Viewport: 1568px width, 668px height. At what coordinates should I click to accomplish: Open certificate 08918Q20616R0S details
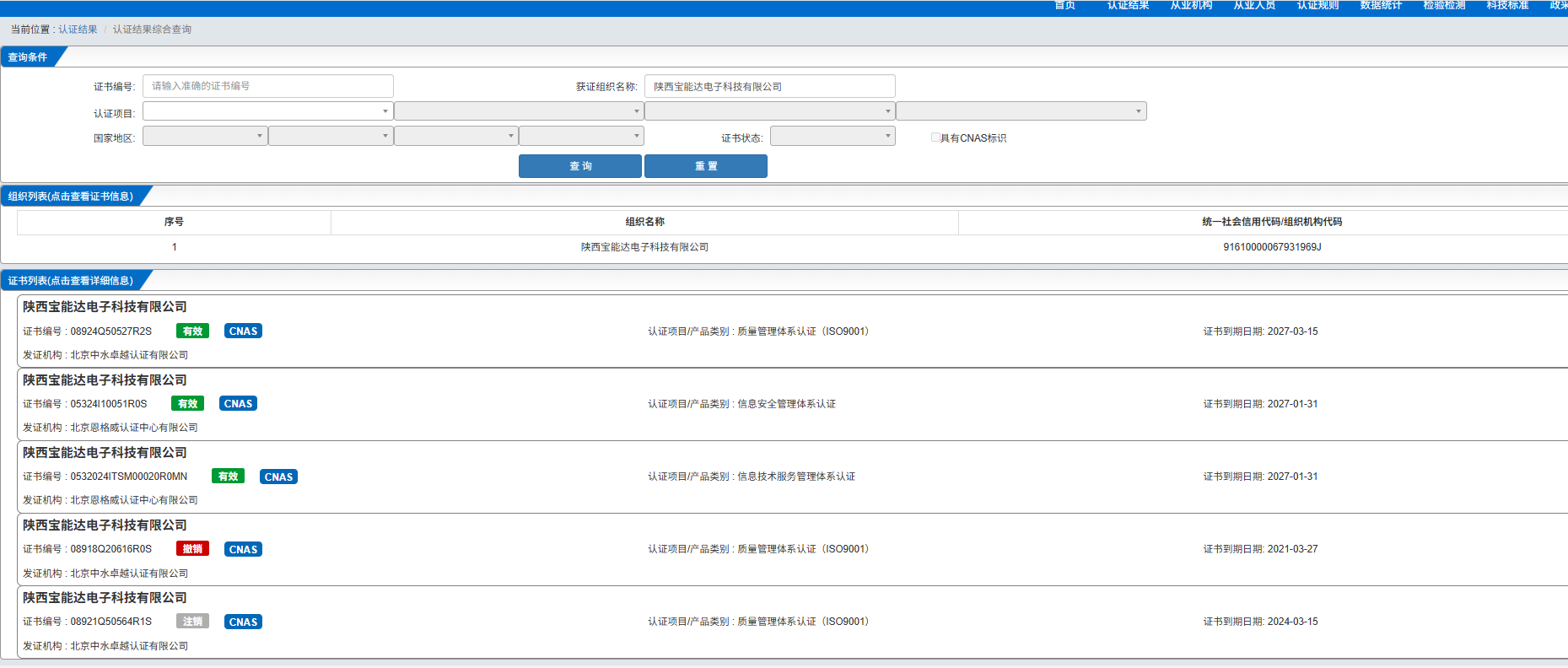110,549
